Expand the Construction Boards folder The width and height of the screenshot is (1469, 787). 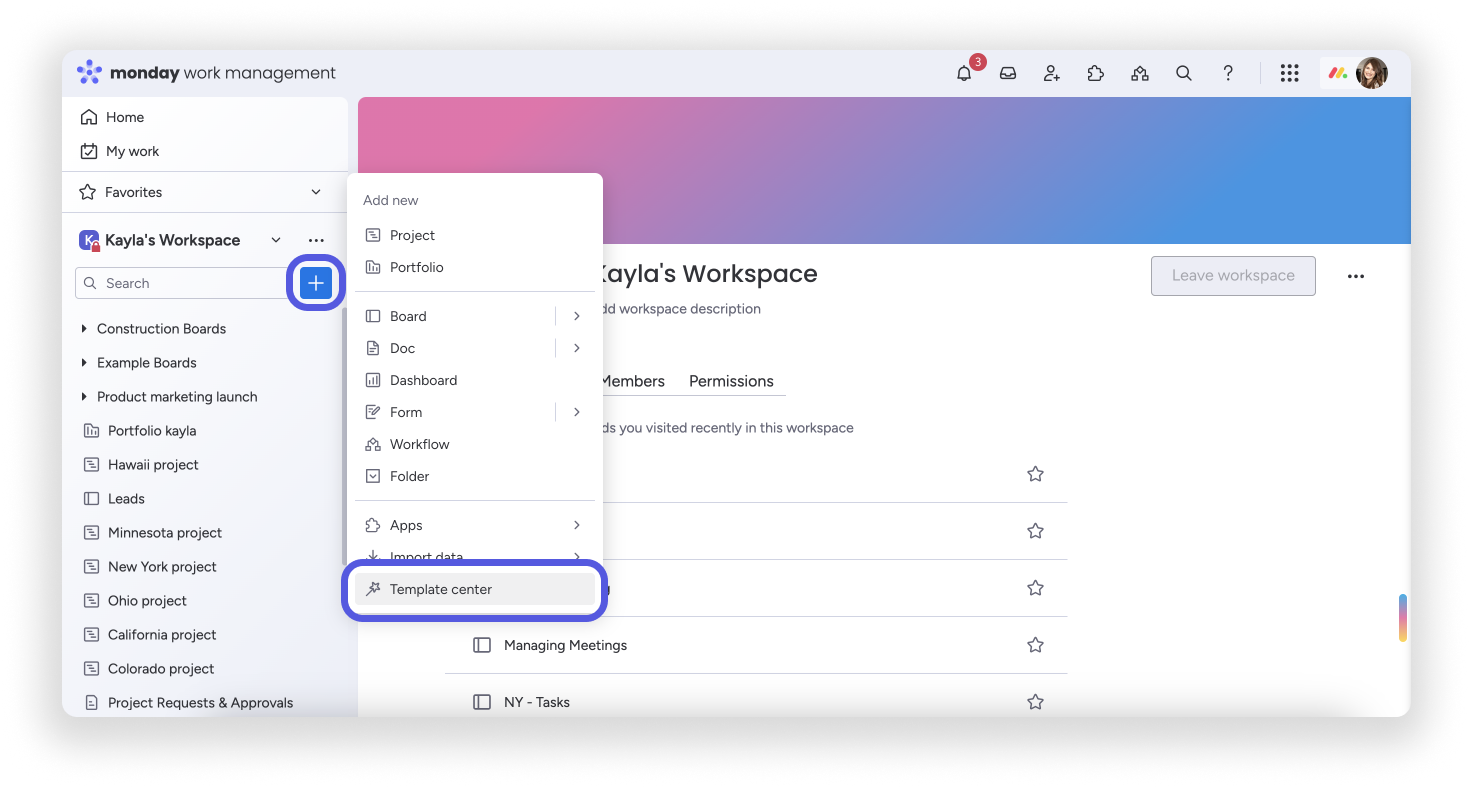click(x=84, y=329)
